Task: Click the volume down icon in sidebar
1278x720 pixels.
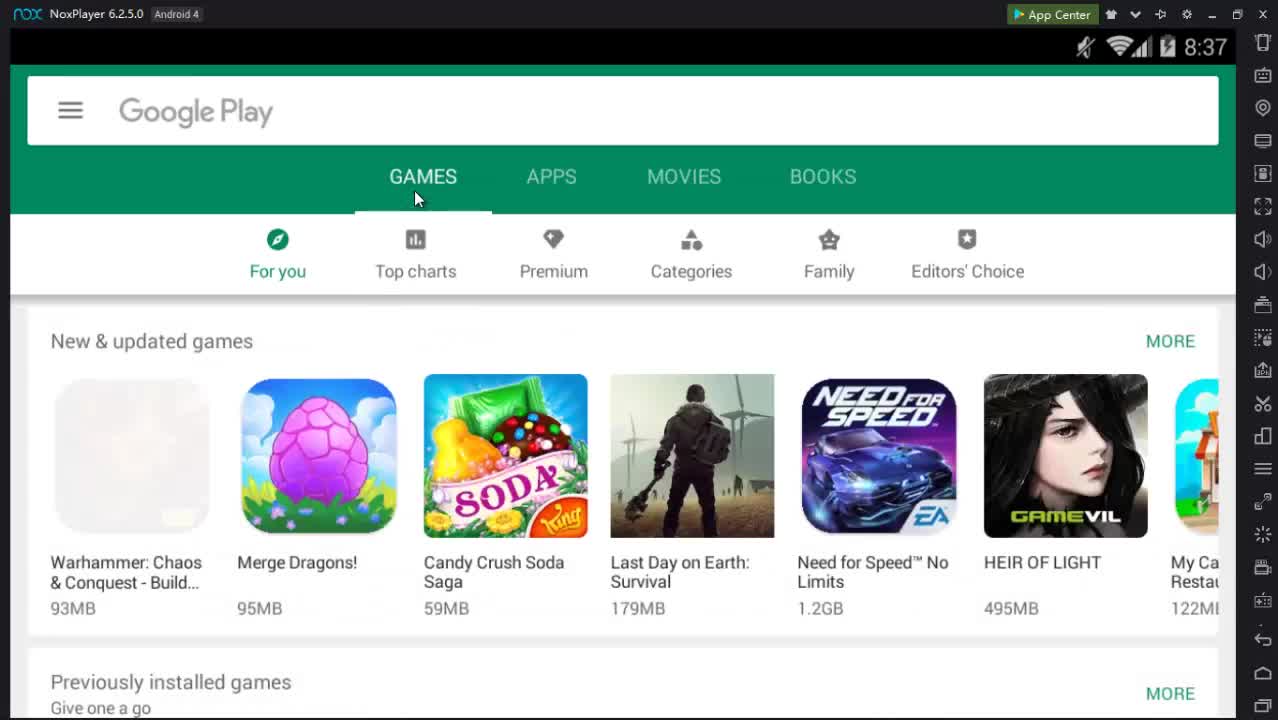Action: 1263,272
